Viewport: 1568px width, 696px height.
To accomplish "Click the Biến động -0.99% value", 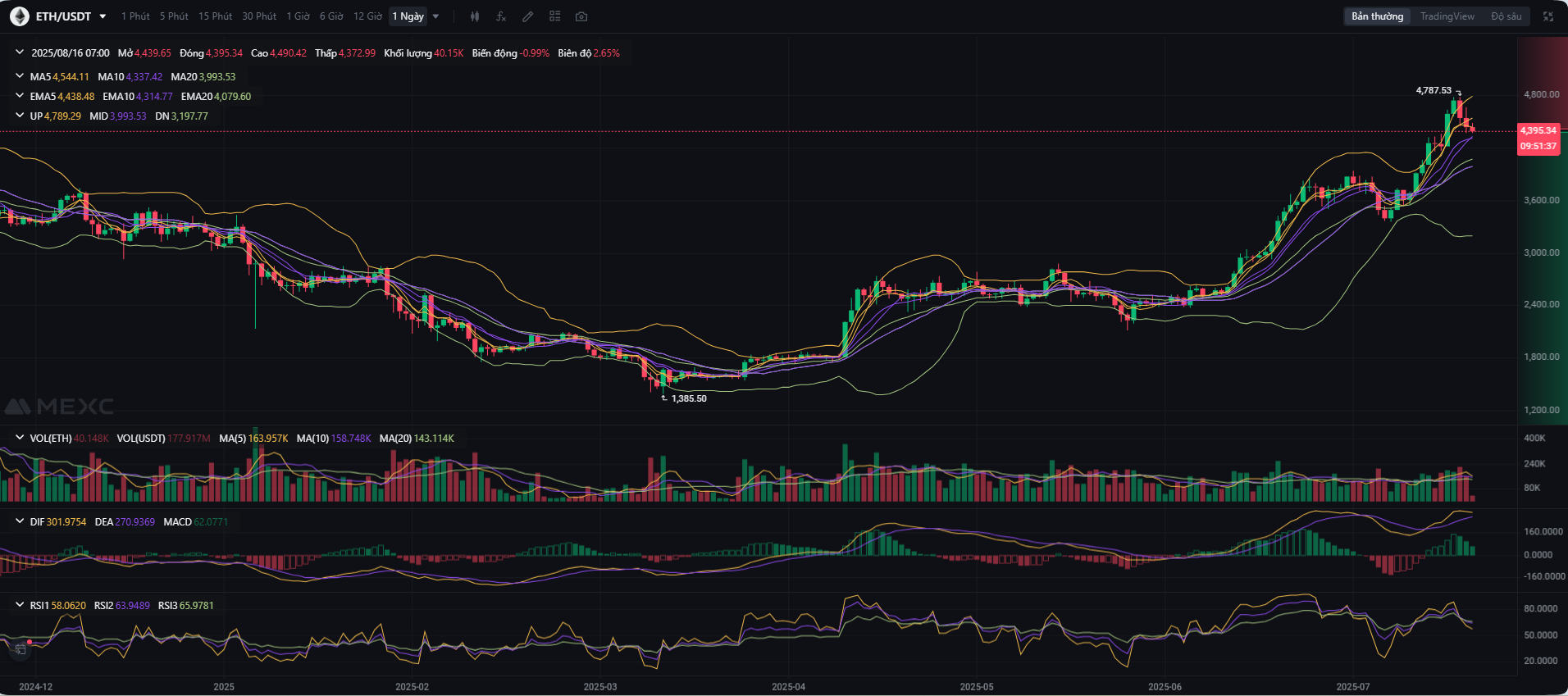I will 535,53.
